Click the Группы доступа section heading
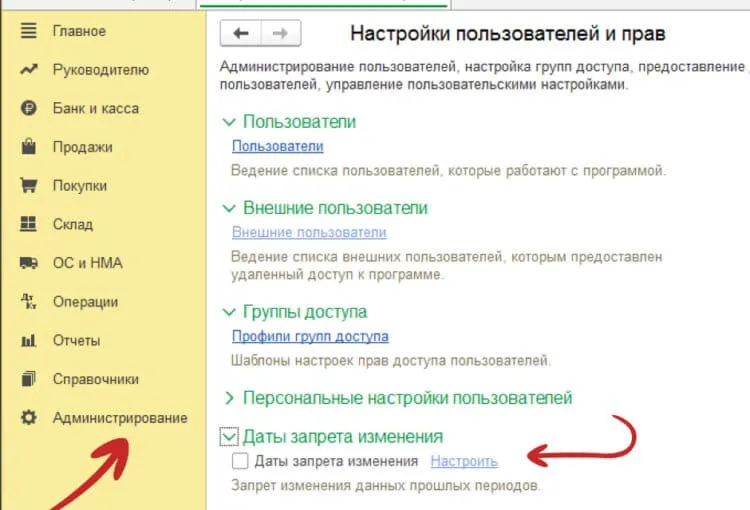750x510 pixels. (x=305, y=312)
